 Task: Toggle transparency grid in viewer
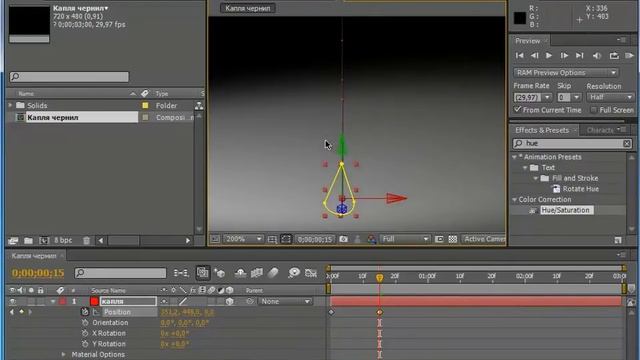453,239
